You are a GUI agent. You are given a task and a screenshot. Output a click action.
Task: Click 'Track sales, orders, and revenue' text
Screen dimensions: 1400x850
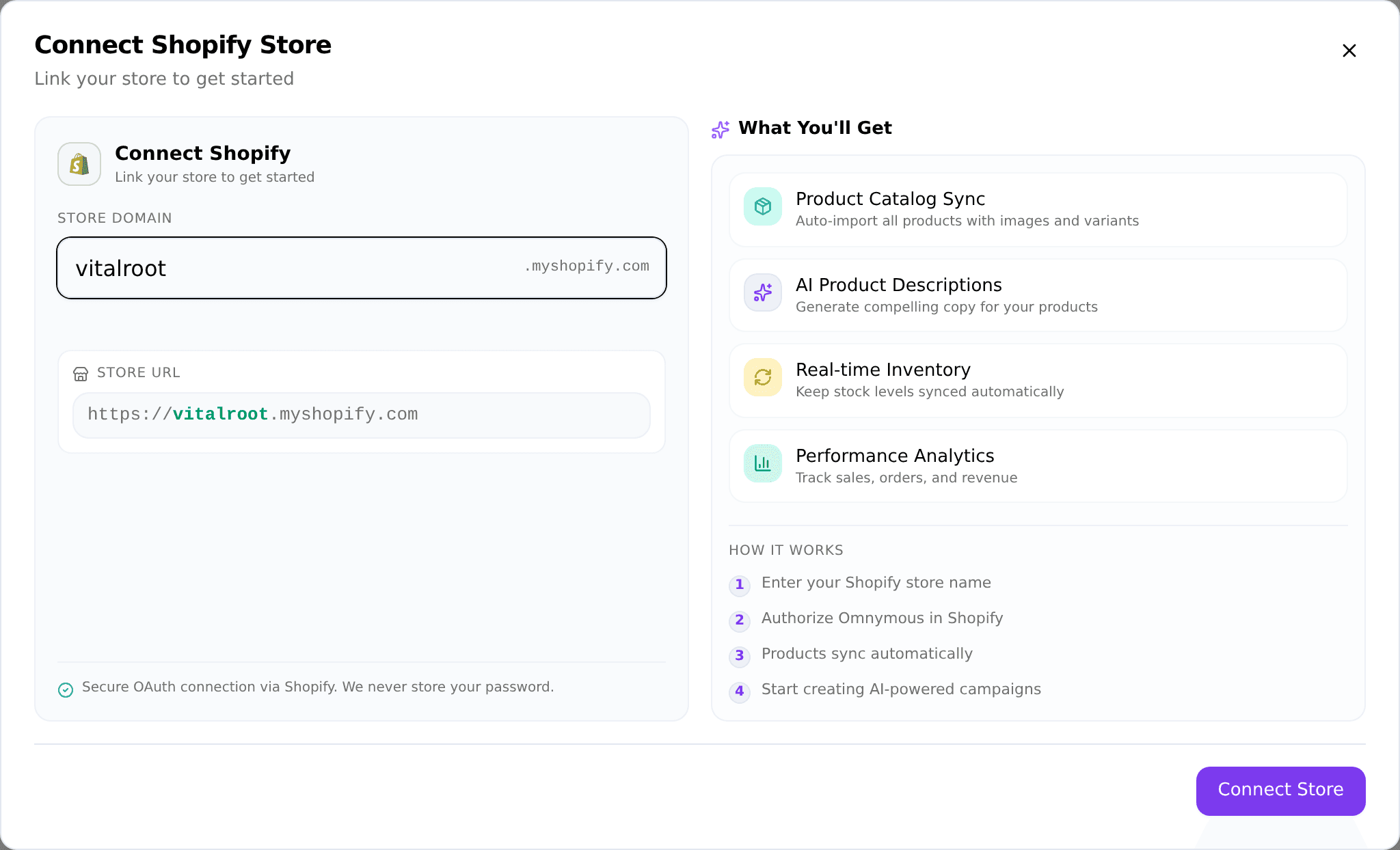[906, 478]
